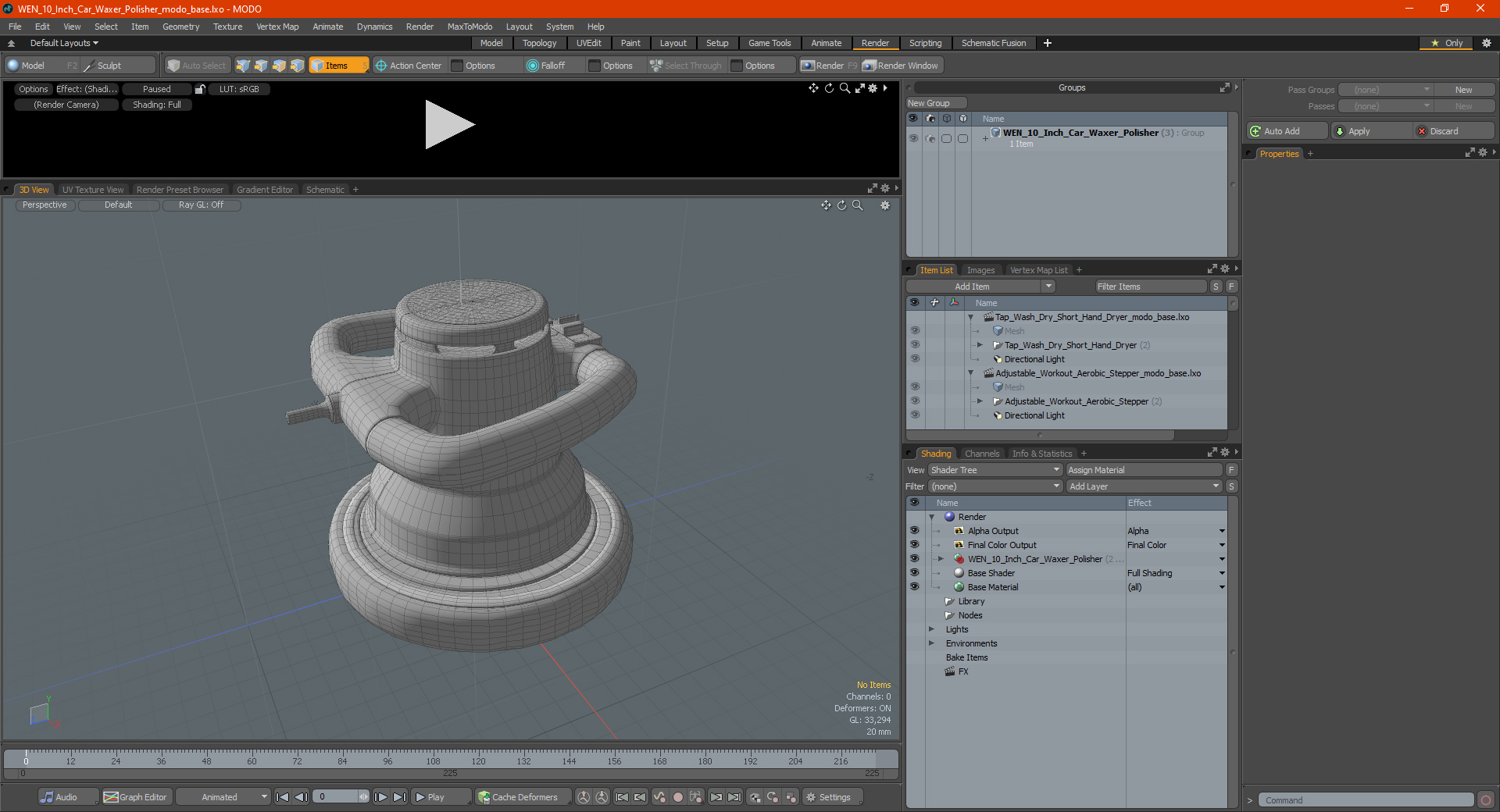Open the Shader Tree view dropdown
This screenshot has height=812, width=1500.
[995, 470]
